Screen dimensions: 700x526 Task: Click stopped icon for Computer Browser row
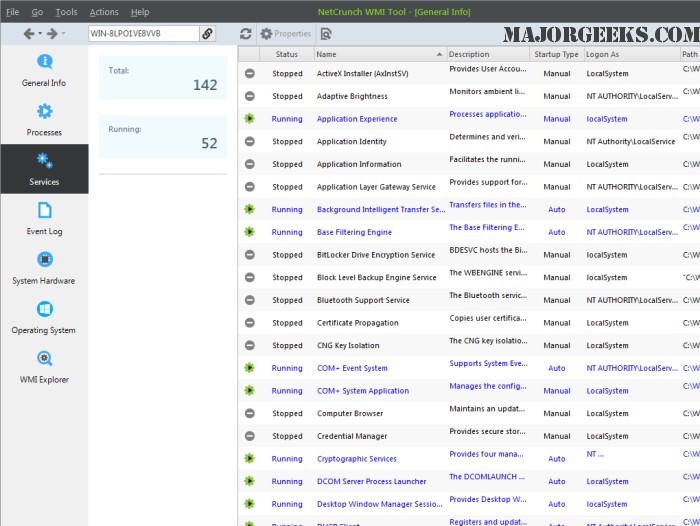tap(250, 413)
